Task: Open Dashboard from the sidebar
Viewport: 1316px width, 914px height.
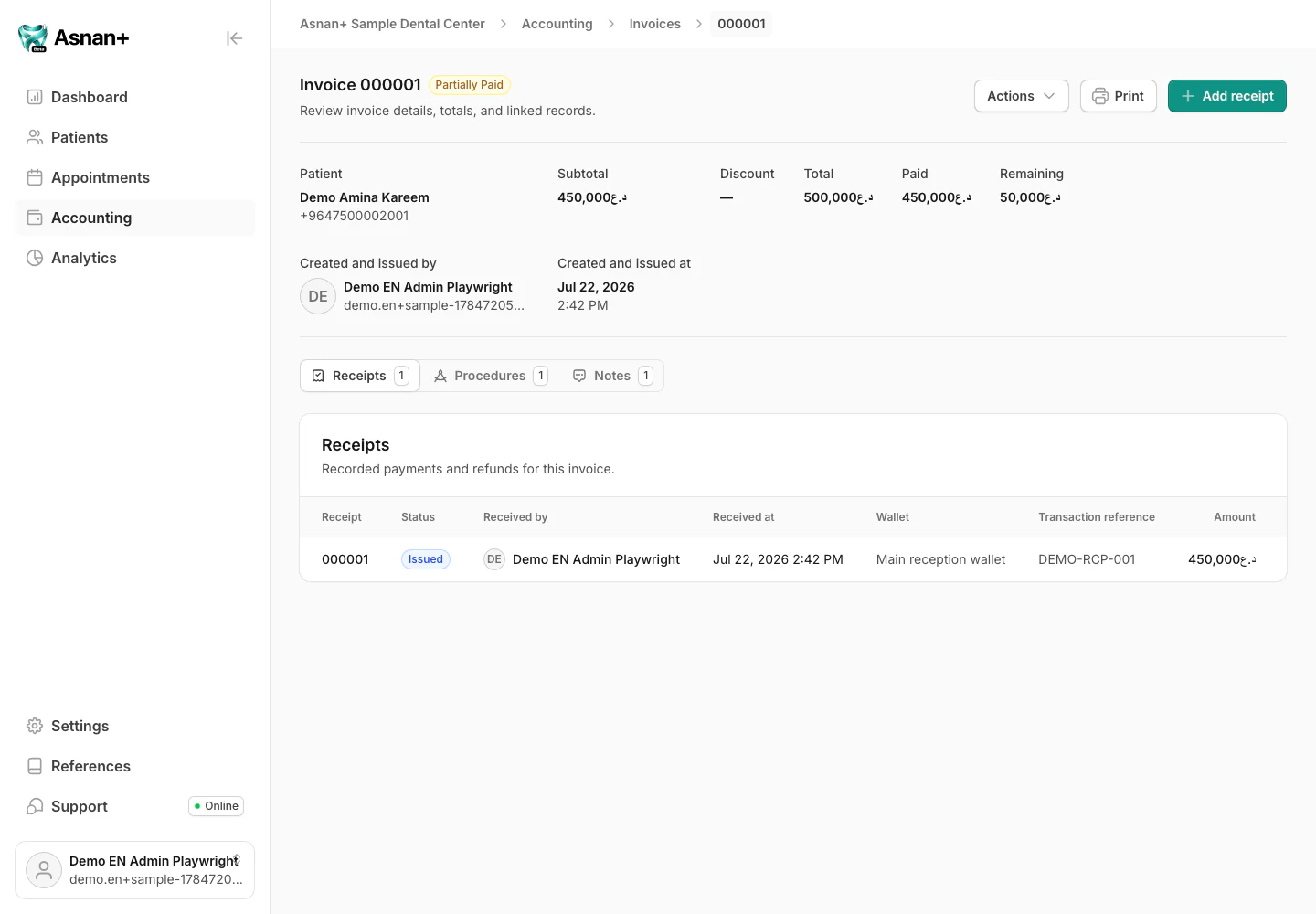Action: [135, 97]
